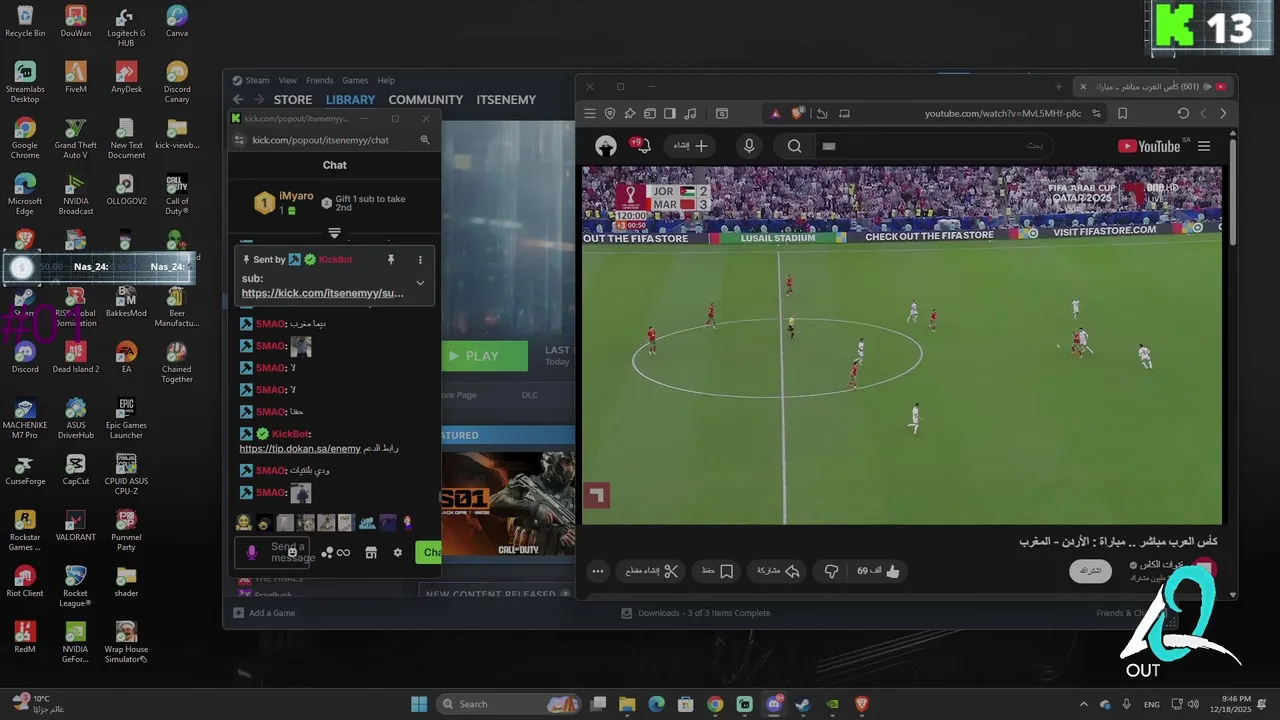Expand the pinned KickBot message chevron
1280x720 pixels.
[420, 283]
